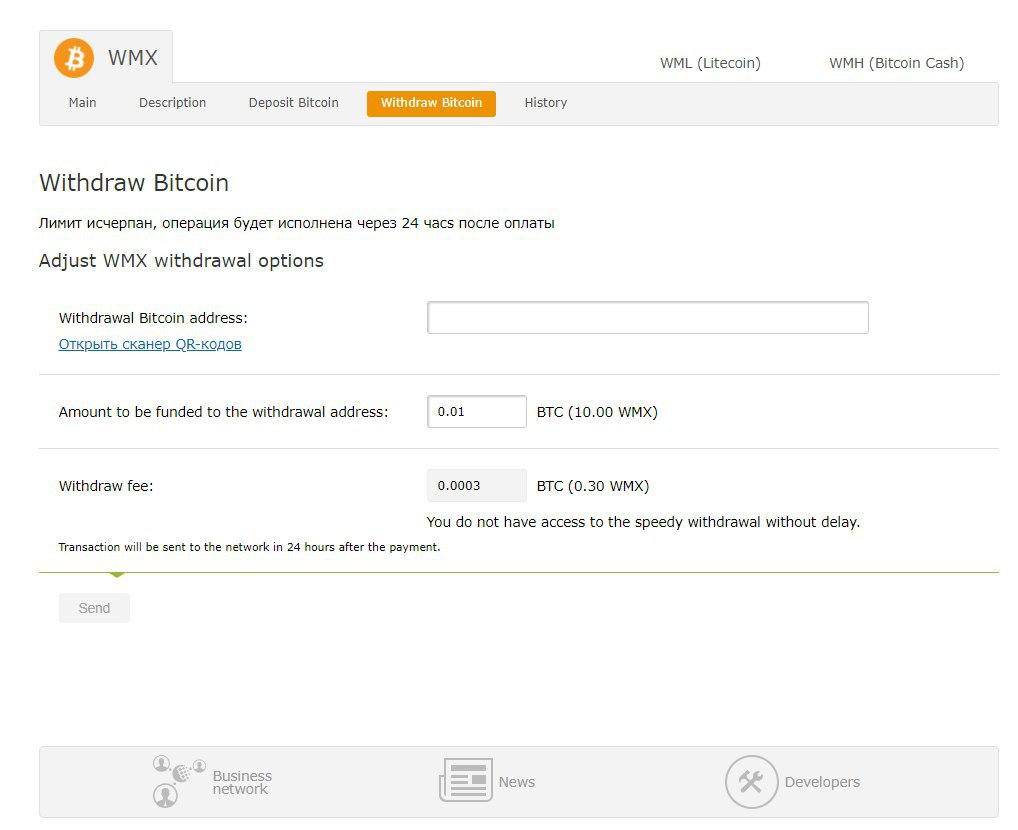The image size is (1018, 830).
Task: Open the Description section
Action: tap(172, 103)
